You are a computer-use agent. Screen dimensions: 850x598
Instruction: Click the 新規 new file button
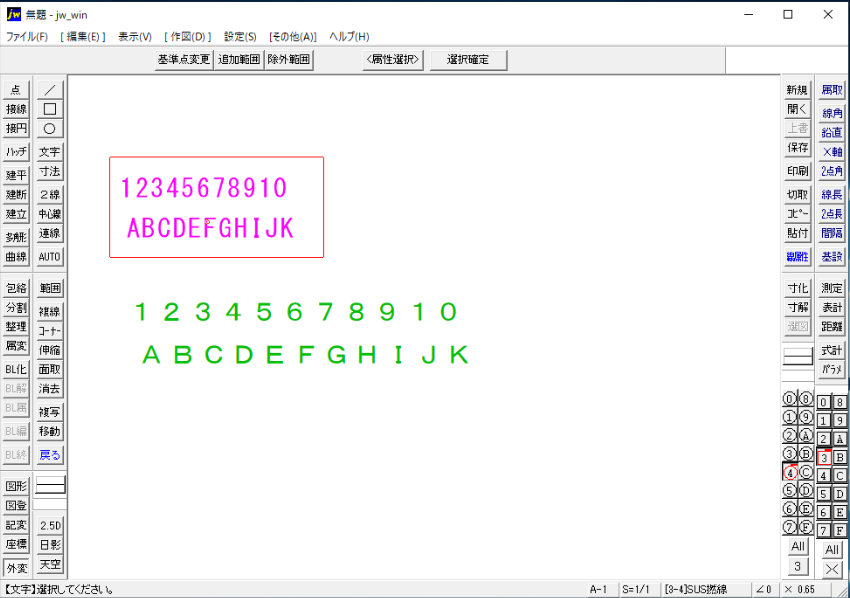point(797,89)
